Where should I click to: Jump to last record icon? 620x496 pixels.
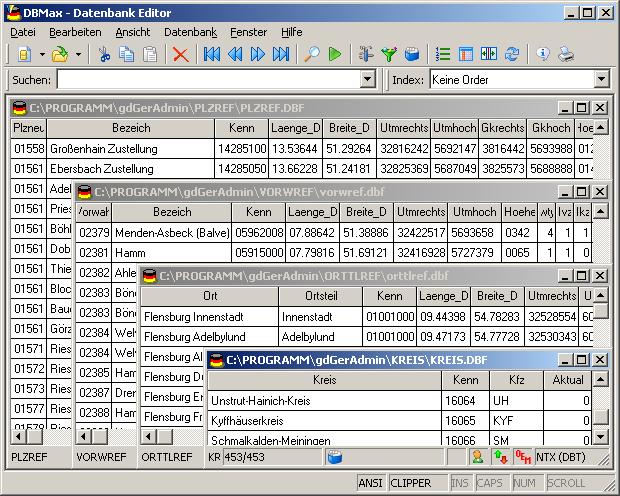tap(280, 54)
